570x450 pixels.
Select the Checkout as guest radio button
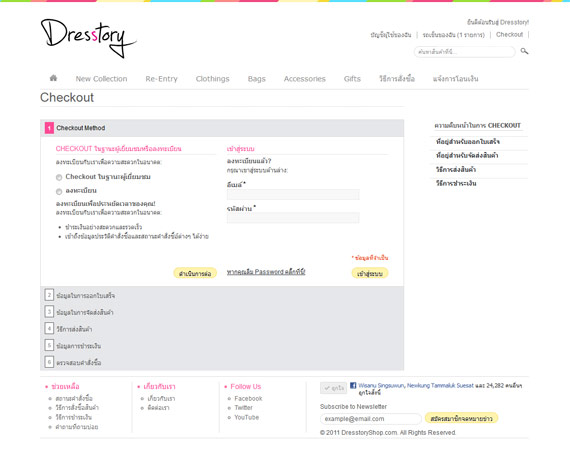(x=59, y=177)
